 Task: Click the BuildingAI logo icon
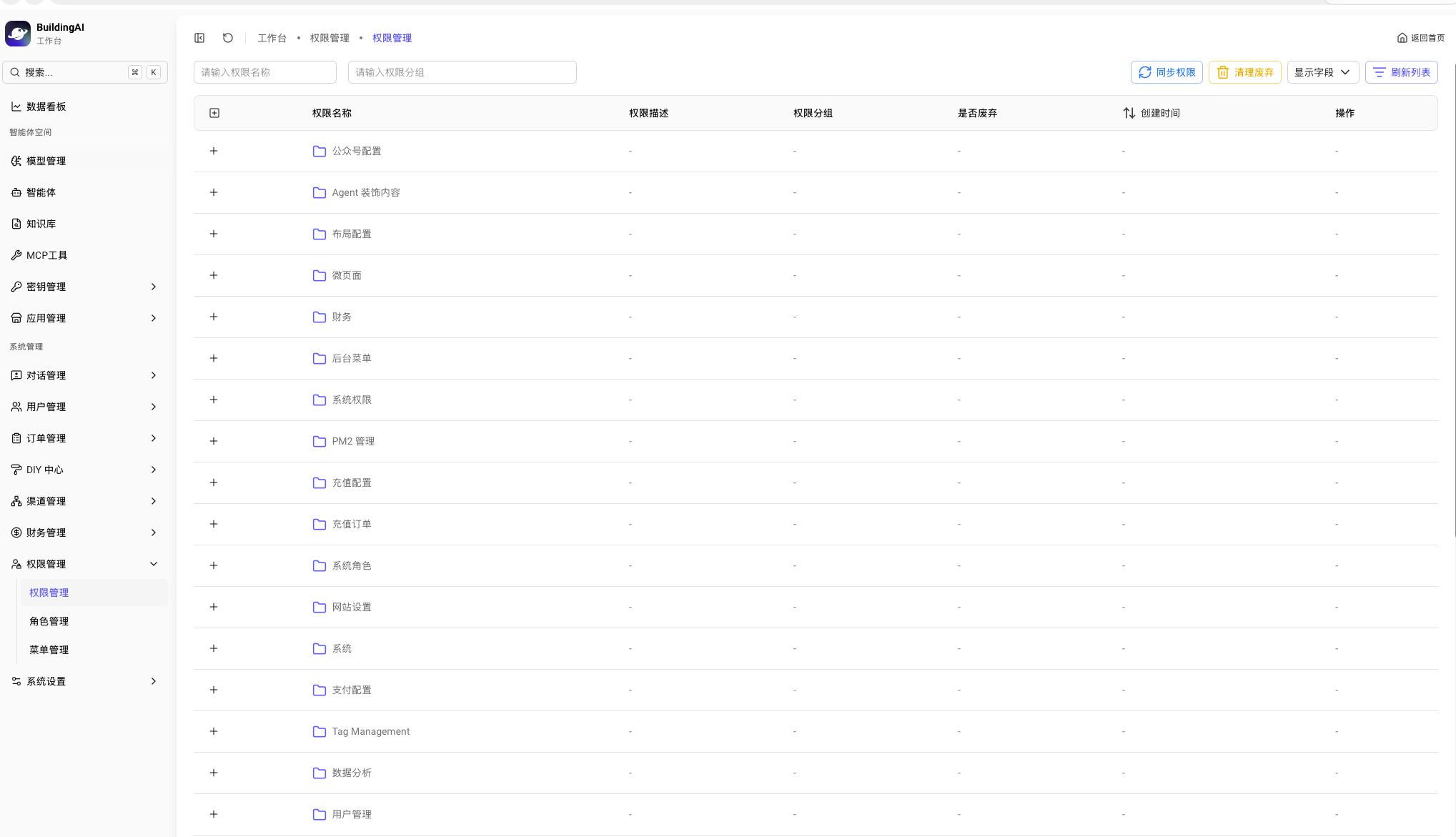(x=18, y=33)
